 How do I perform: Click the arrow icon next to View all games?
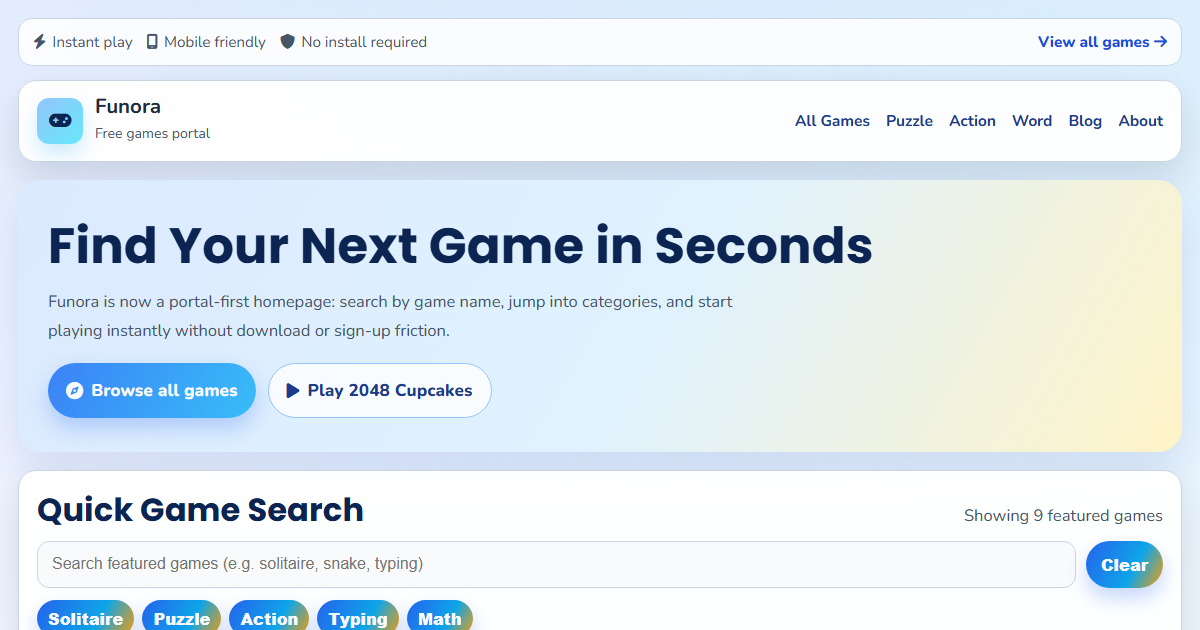click(1160, 42)
